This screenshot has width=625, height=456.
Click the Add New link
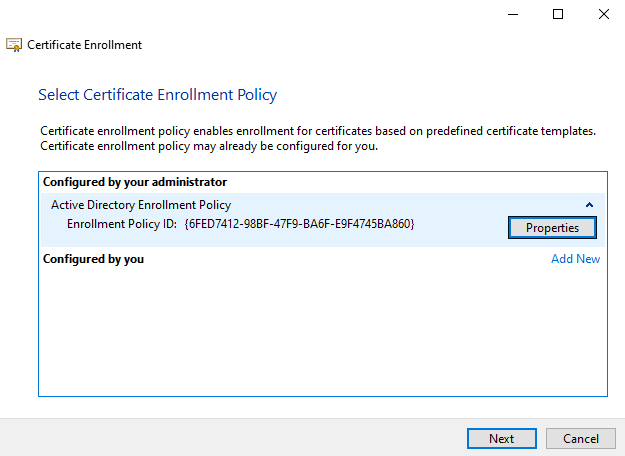(x=575, y=259)
